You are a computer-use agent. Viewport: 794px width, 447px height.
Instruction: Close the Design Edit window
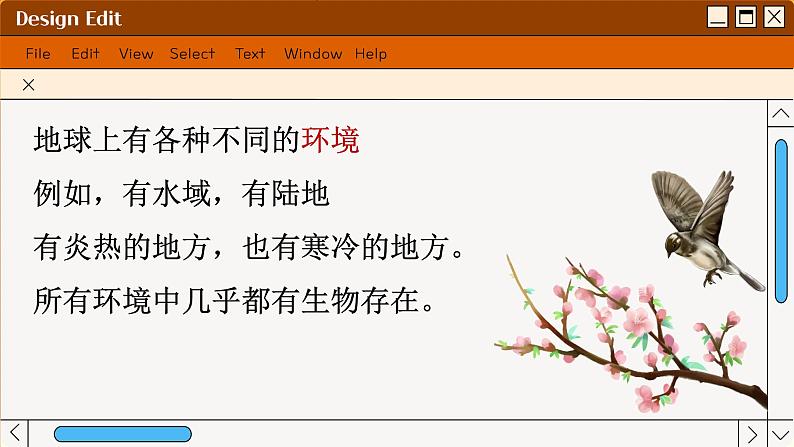(x=774, y=17)
